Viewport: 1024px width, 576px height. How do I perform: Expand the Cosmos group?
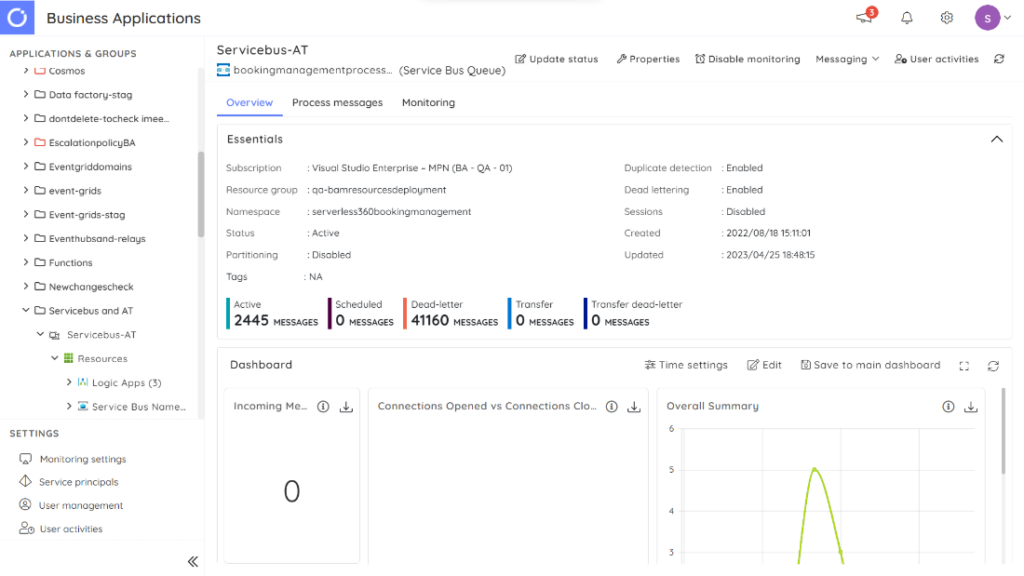point(25,71)
